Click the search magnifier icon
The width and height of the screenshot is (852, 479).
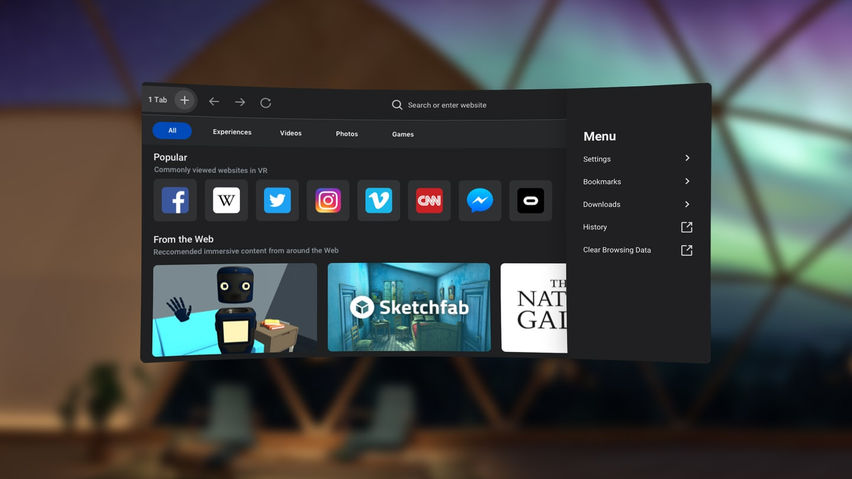tap(397, 105)
